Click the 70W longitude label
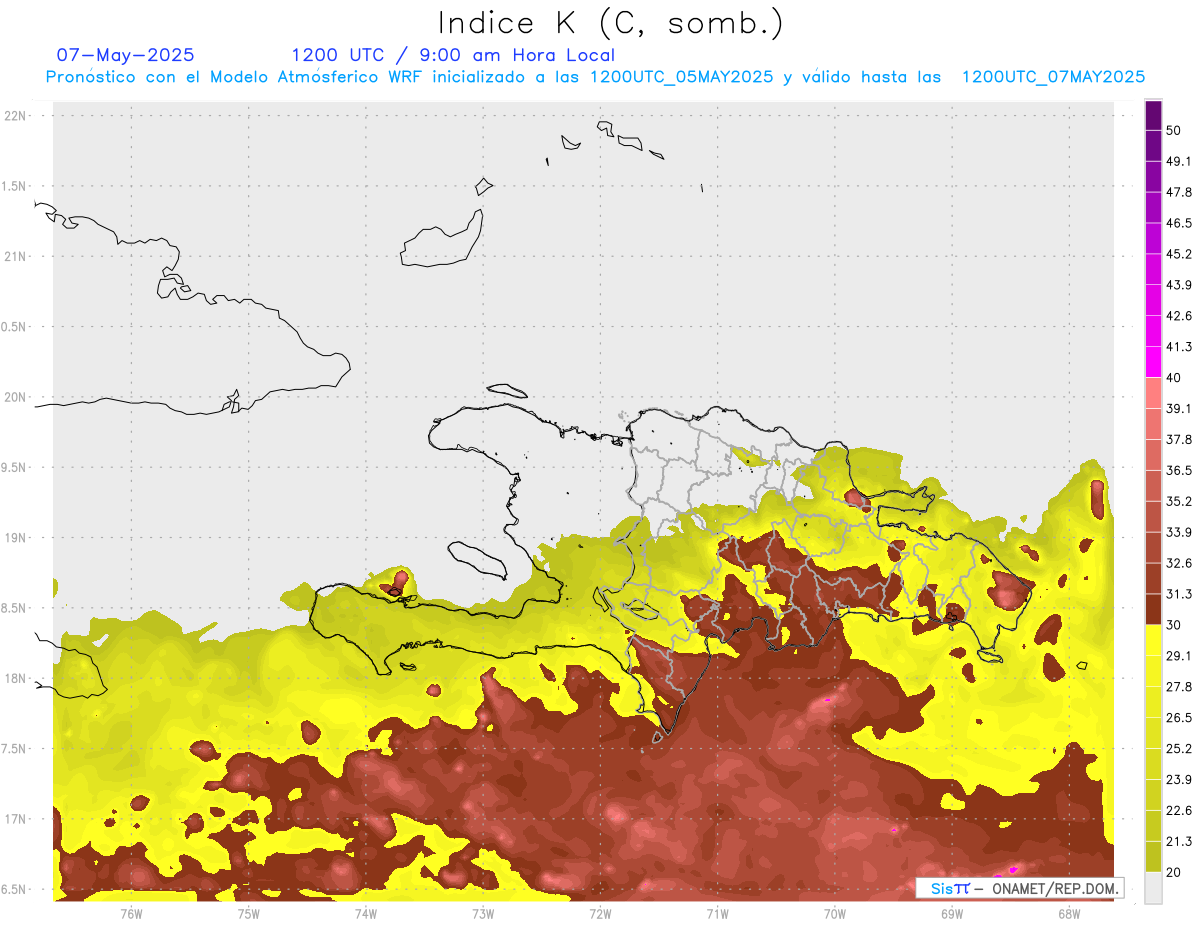 (835, 913)
